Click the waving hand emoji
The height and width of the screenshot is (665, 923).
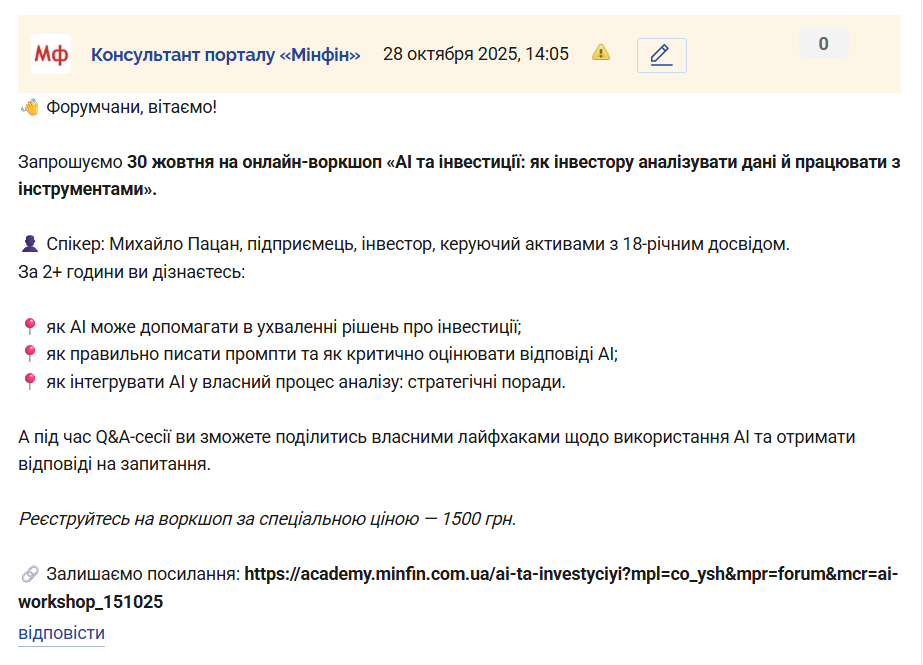(29, 107)
